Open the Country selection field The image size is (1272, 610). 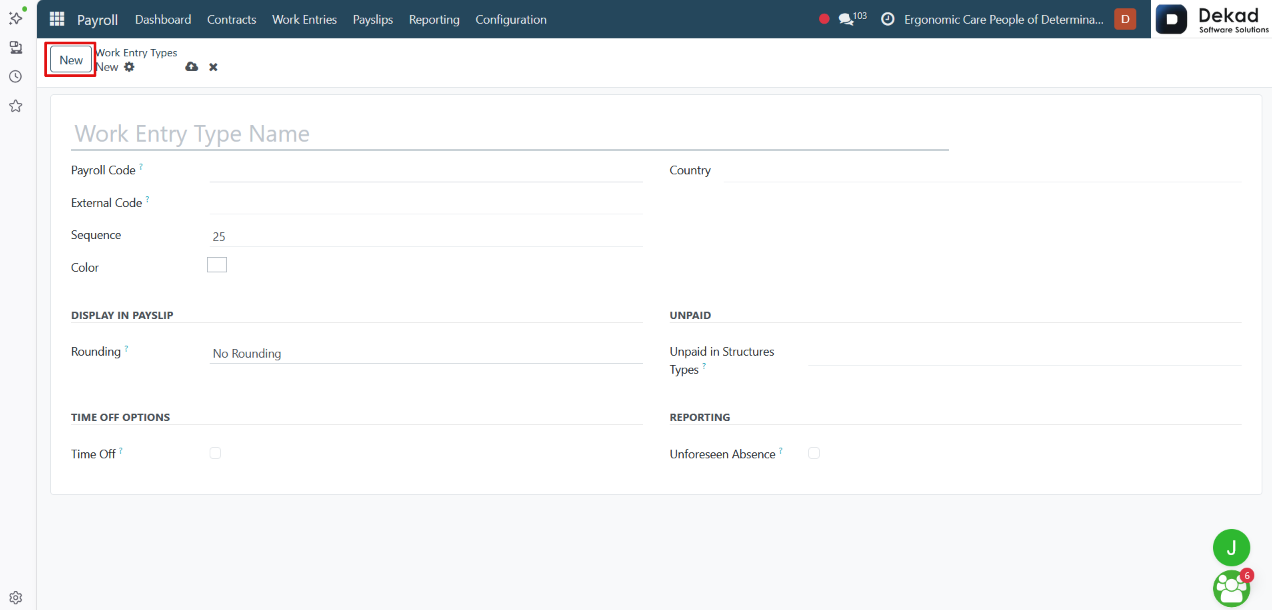tap(980, 171)
